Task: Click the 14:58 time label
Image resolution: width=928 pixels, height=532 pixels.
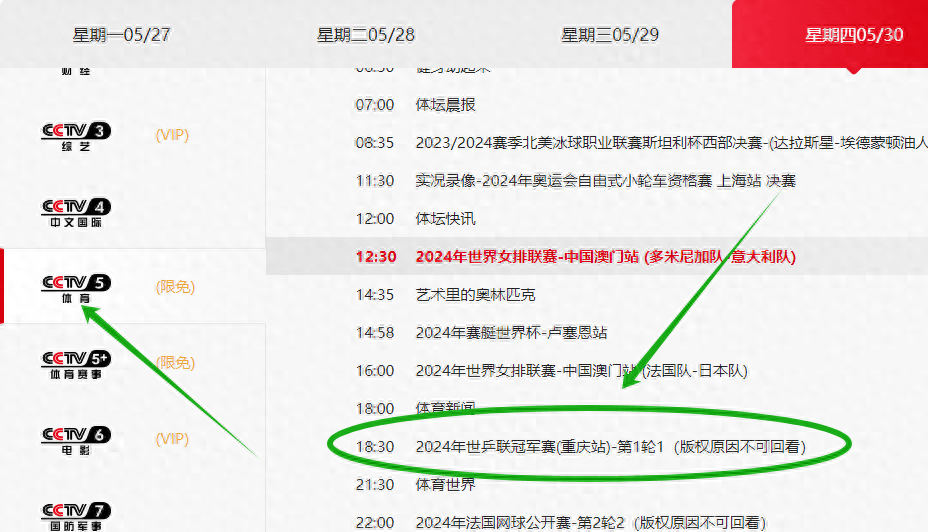Action: coord(375,333)
